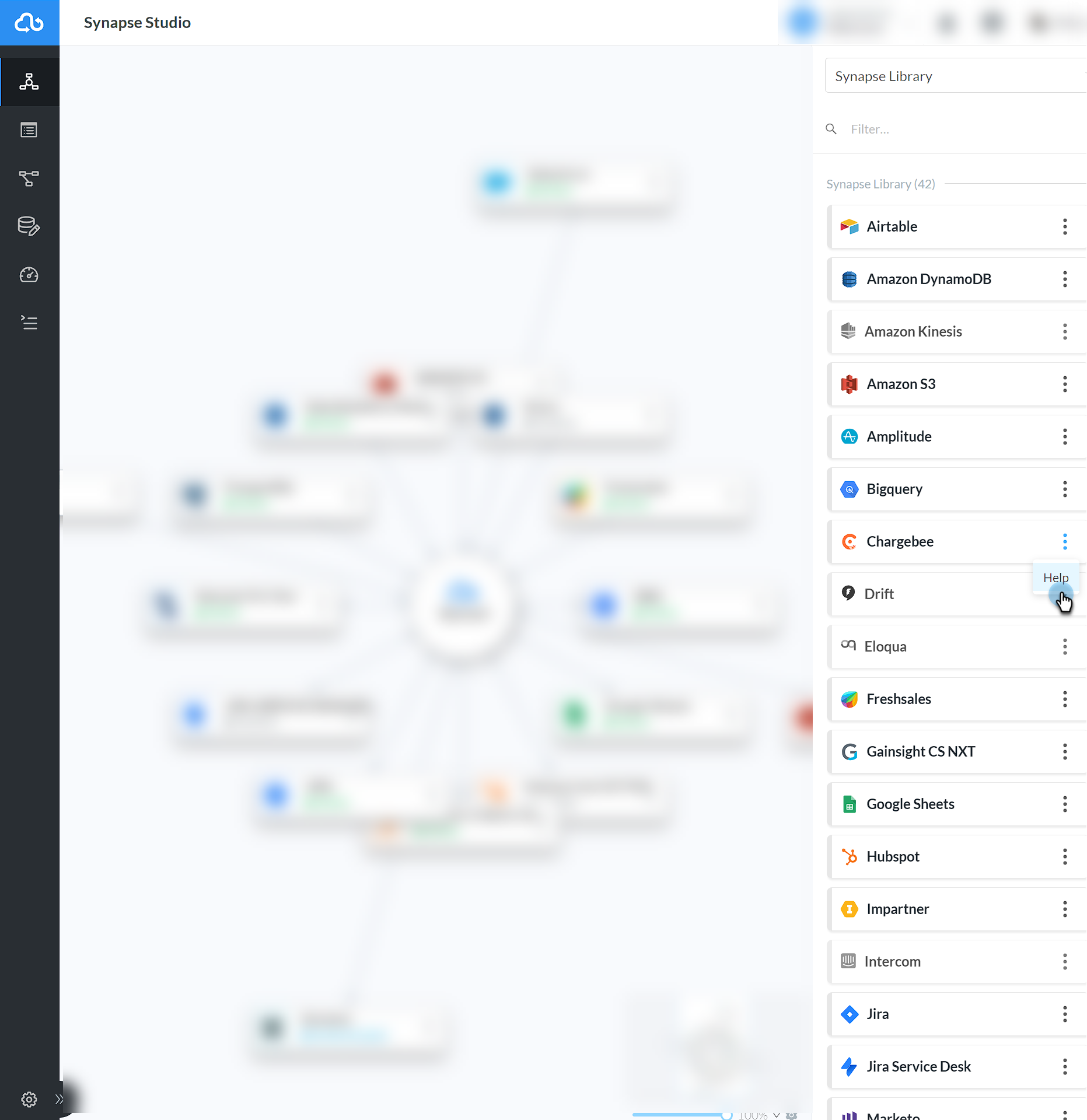Click the search magnifier icon

[x=831, y=129]
